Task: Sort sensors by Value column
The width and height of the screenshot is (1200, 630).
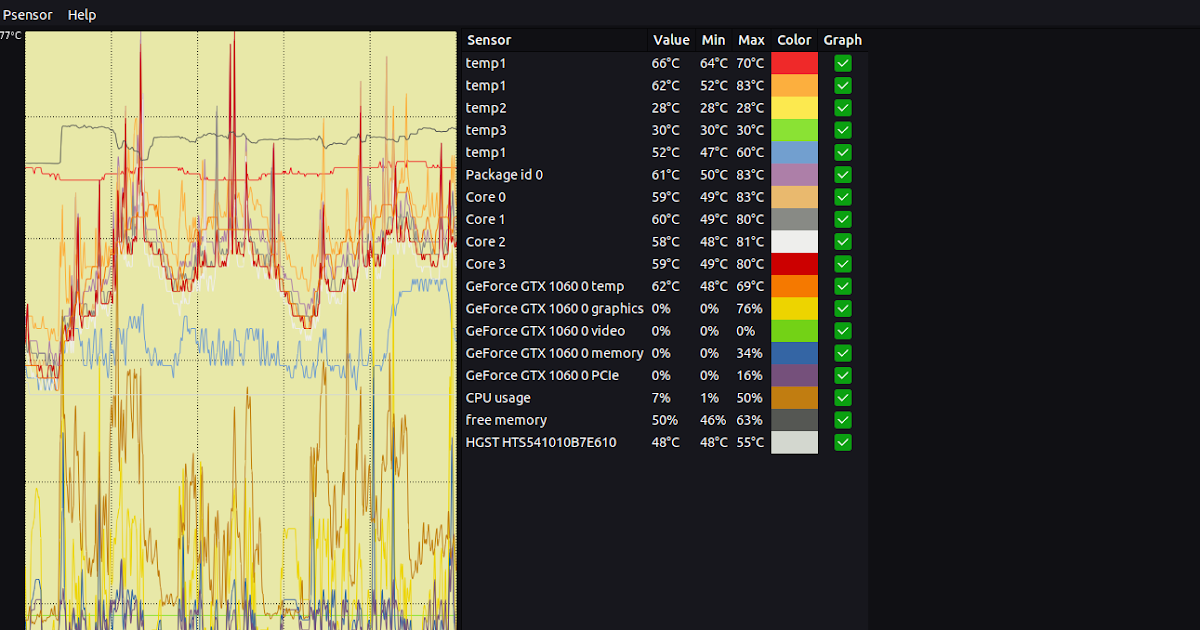Action: 671,40
